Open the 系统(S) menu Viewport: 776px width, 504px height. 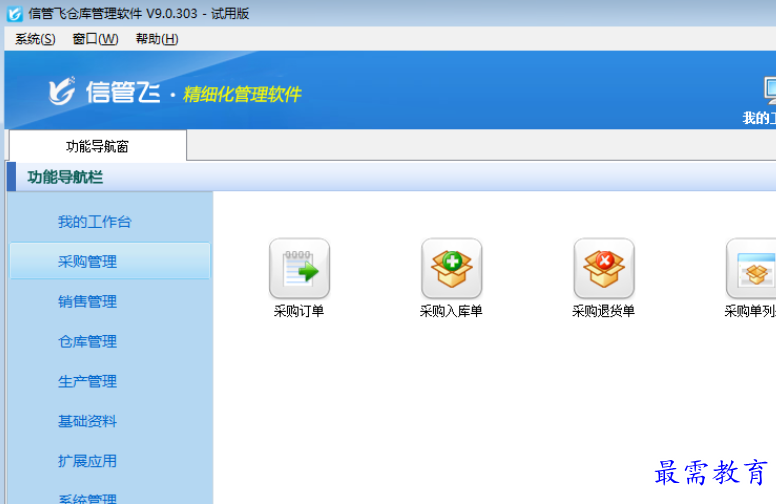coord(35,39)
